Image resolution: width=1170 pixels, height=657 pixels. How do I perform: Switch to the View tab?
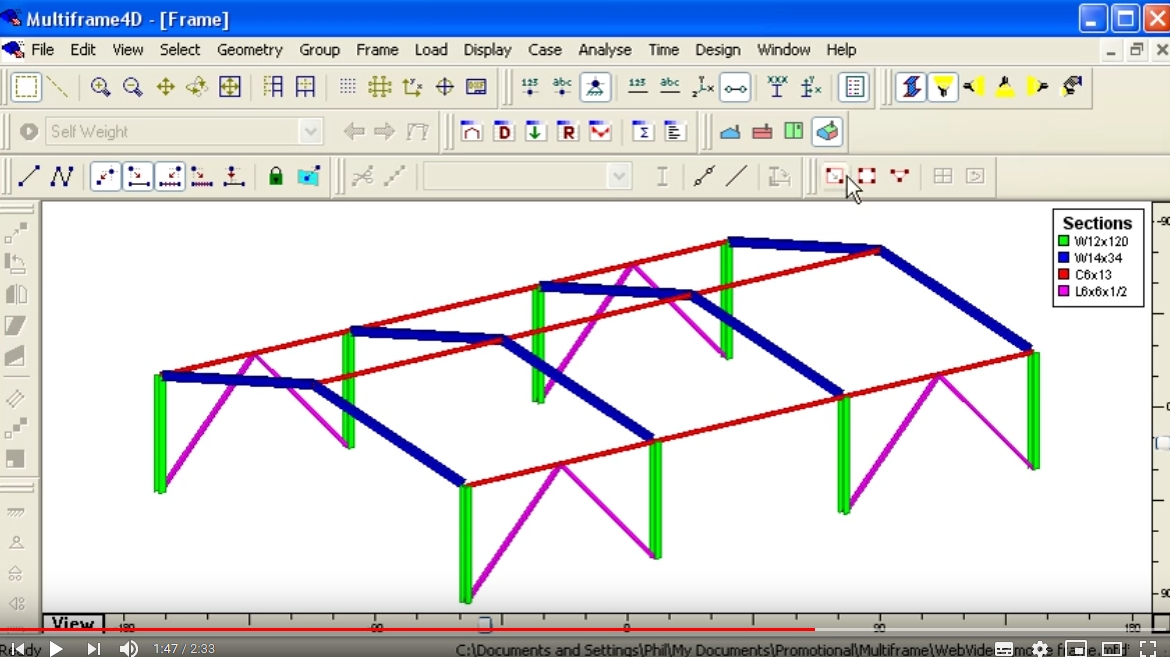(72, 623)
